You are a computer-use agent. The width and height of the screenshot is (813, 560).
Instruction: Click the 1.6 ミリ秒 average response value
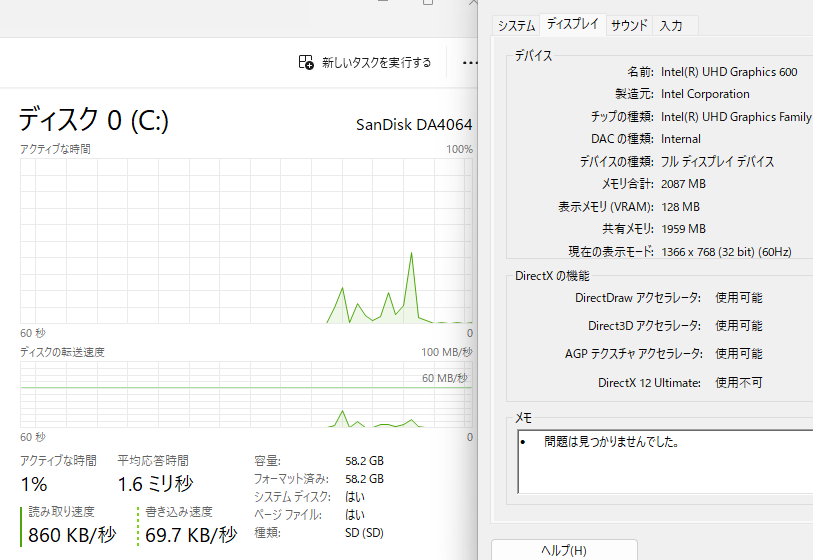(155, 484)
